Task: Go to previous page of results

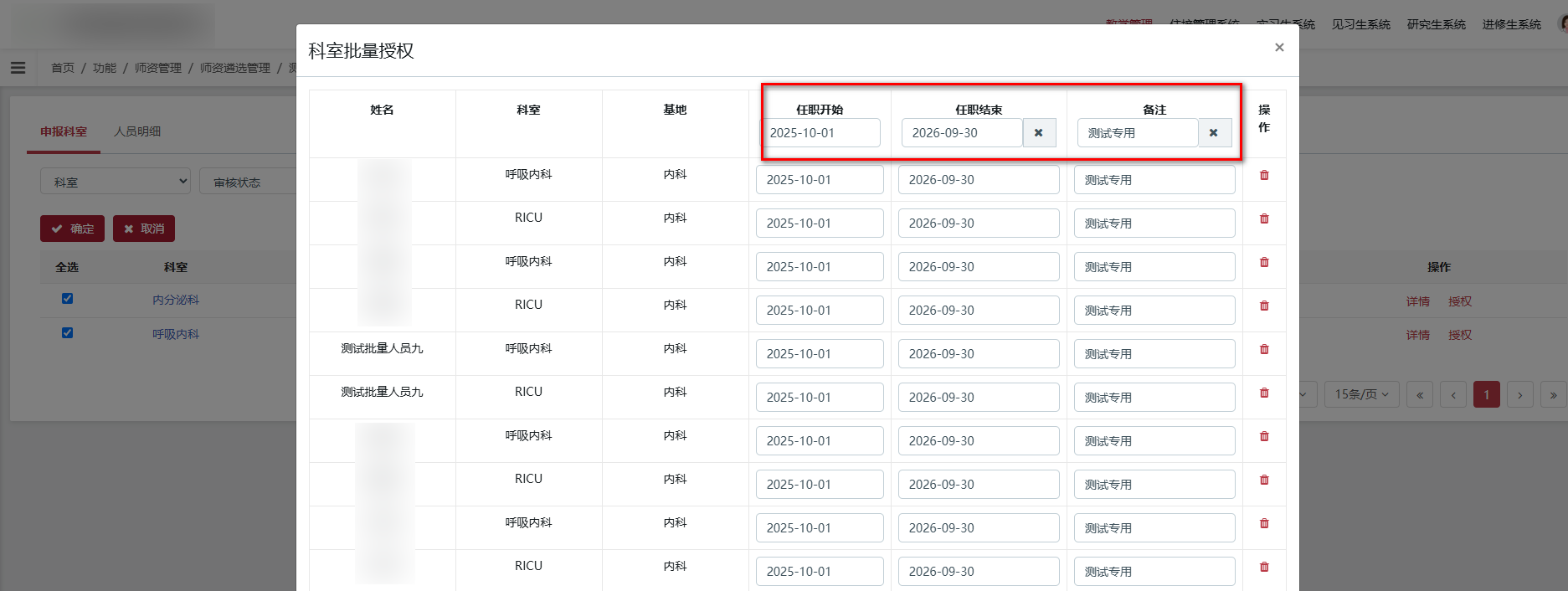Action: point(1453,394)
